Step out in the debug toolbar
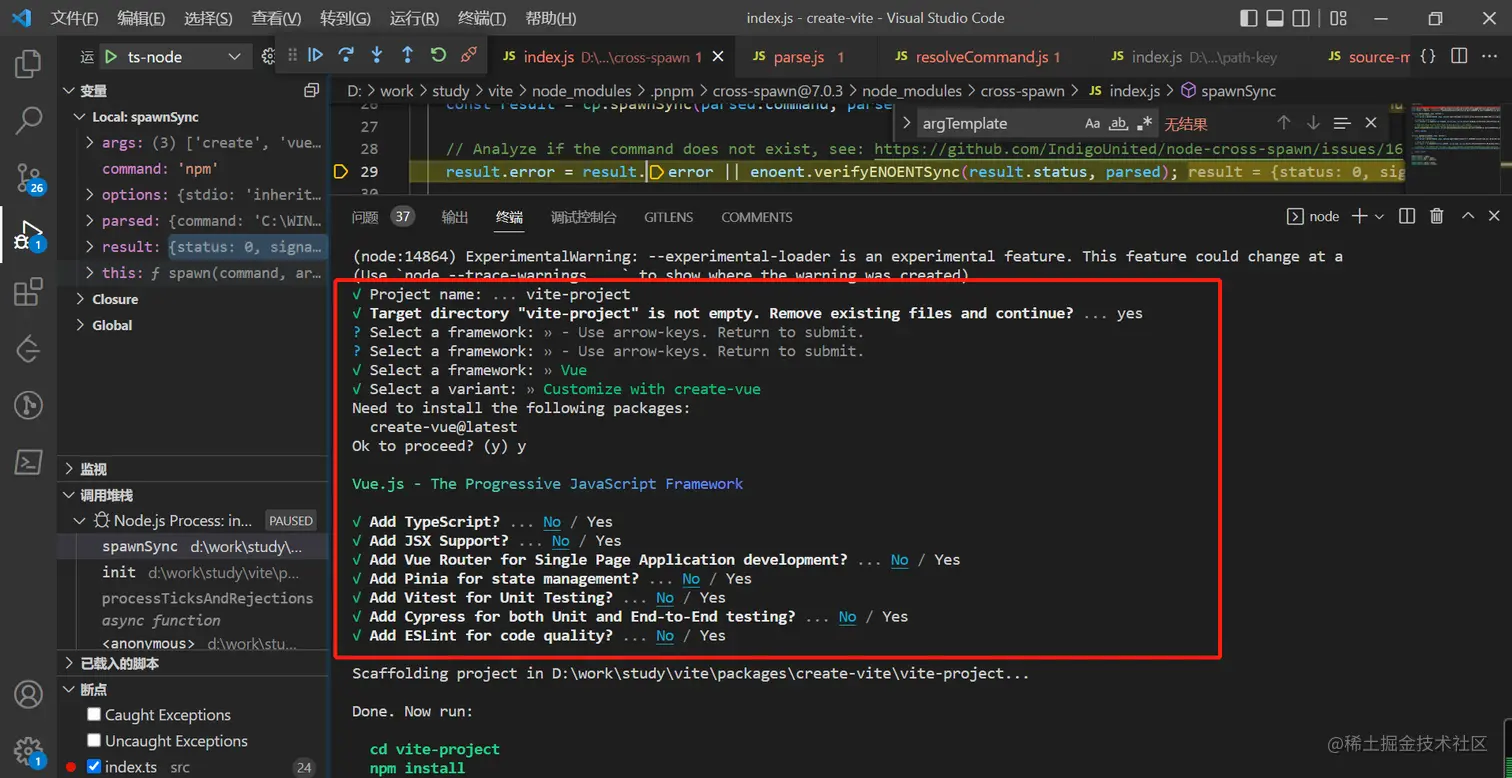The height and width of the screenshot is (778, 1512). [x=407, y=55]
